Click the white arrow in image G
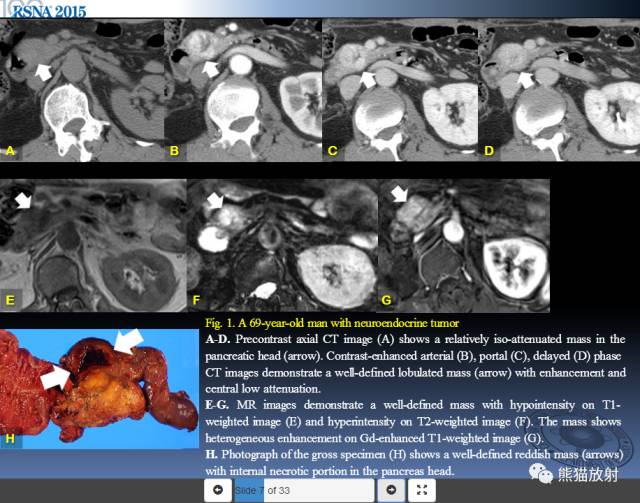The height and width of the screenshot is (503, 640). (400, 194)
